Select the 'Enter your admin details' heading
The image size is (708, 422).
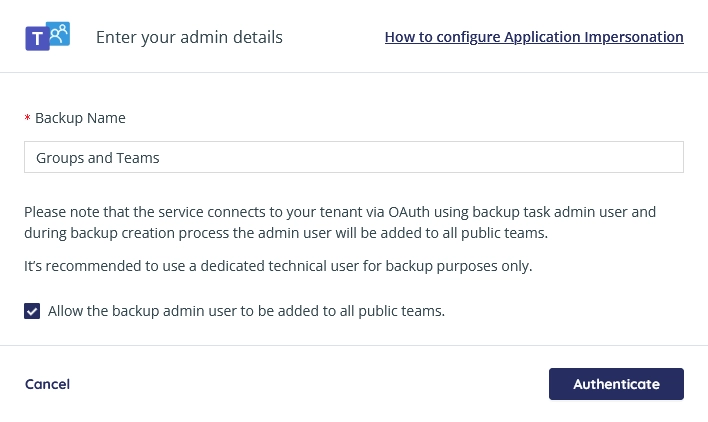[189, 37]
